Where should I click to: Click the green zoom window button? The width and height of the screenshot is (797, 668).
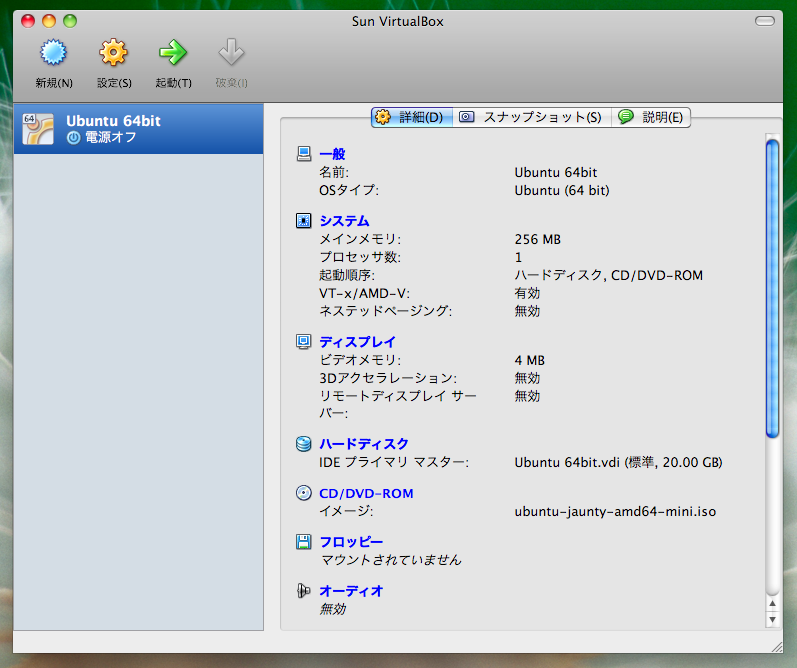[x=70, y=21]
